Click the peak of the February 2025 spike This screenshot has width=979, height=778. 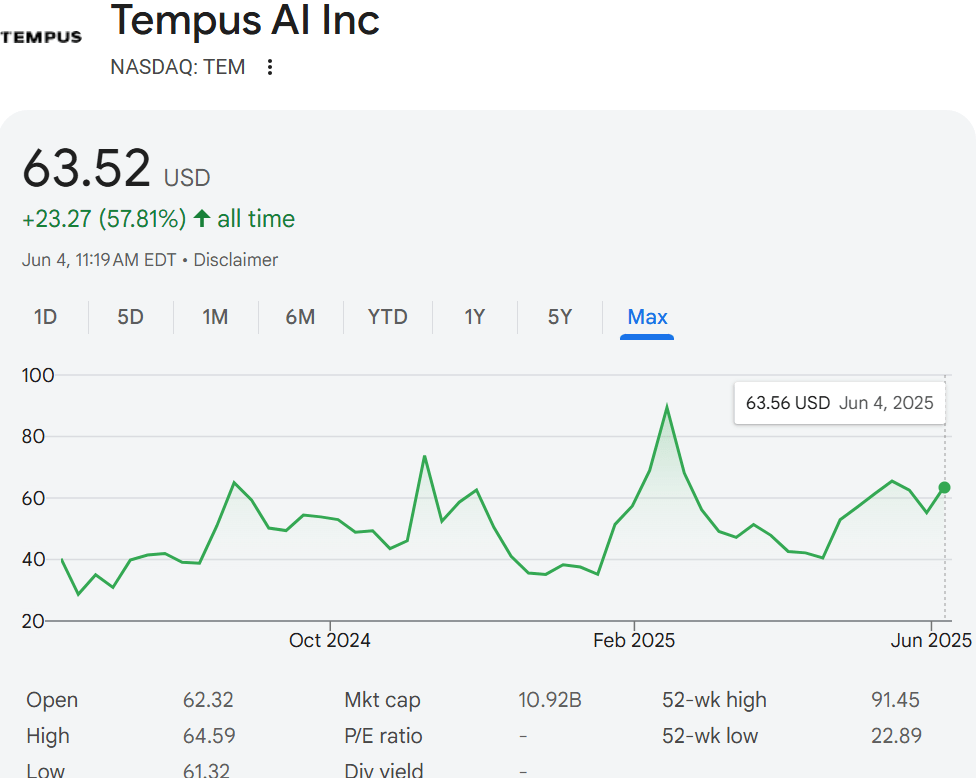667,406
